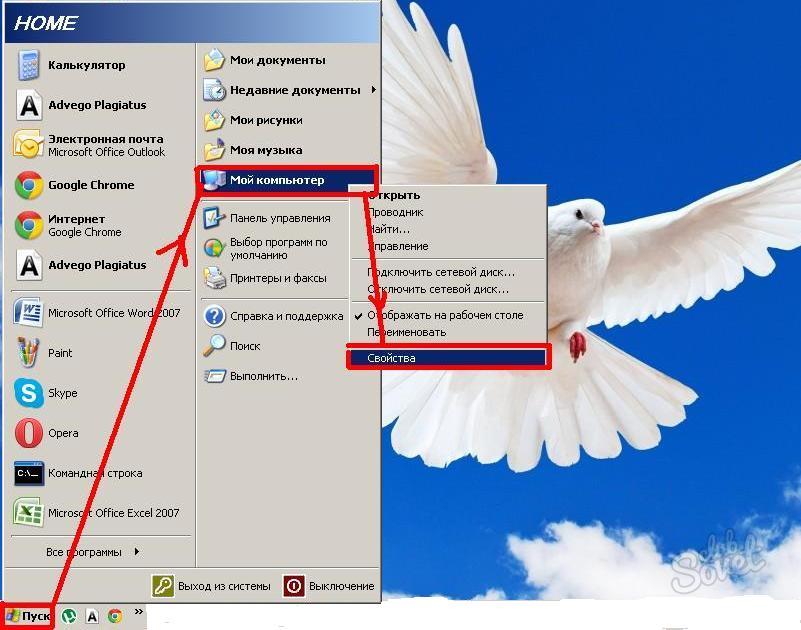Select Подключить сетевой диск menu entry
Image resolution: width=801 pixels, height=630 pixels.
click(x=440, y=272)
